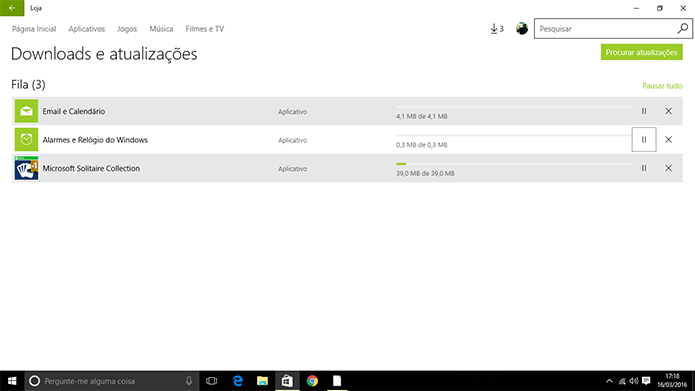The width and height of the screenshot is (695, 391).
Task: Go back with the green arrow
Action: coord(12,8)
